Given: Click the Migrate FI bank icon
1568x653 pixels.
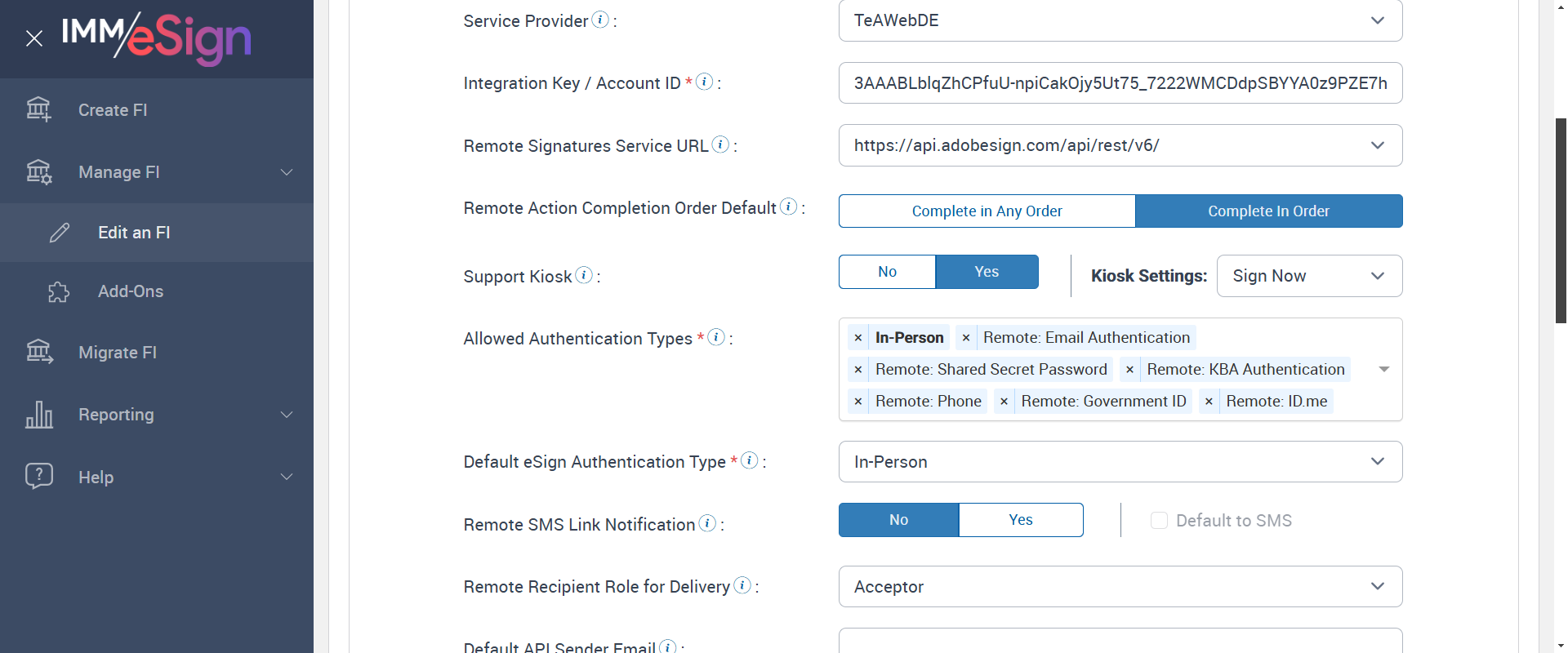Looking at the screenshot, I should tap(38, 352).
